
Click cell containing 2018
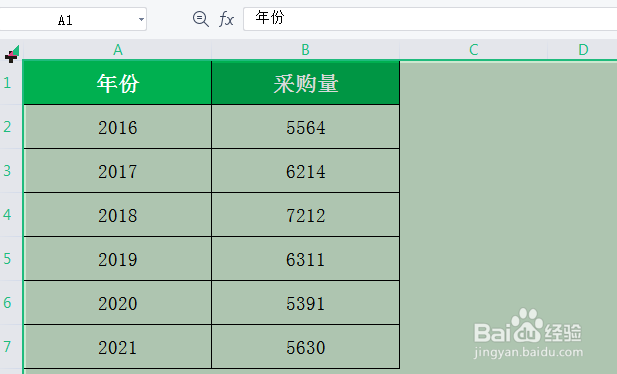(x=117, y=215)
